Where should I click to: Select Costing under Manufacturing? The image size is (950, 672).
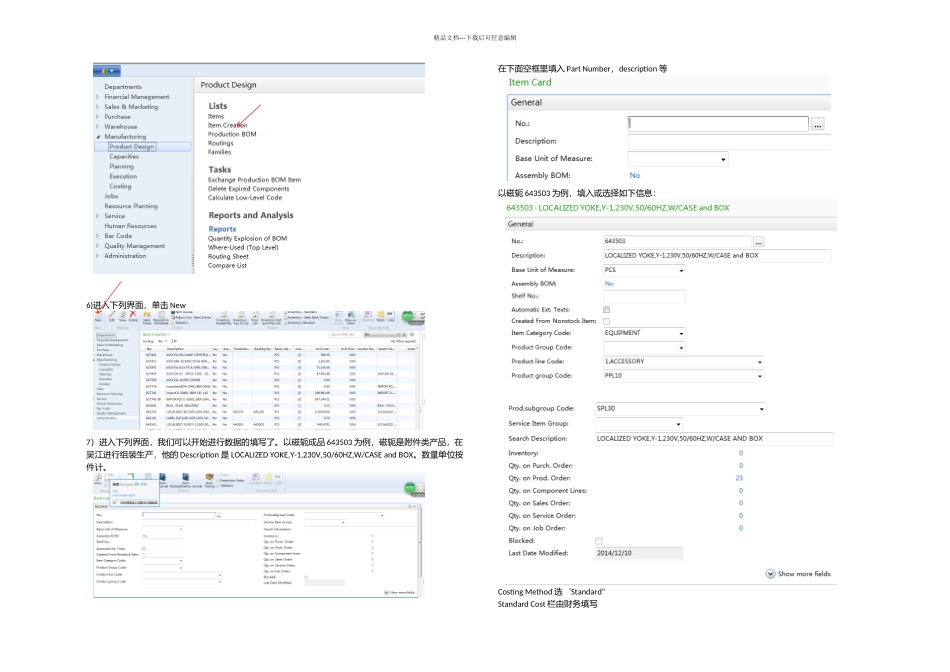pyautogui.click(x=120, y=186)
